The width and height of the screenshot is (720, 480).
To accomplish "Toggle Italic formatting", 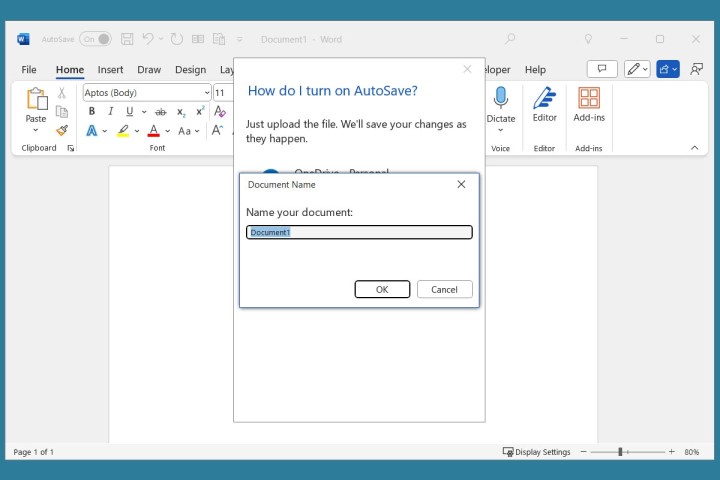I will tap(110, 112).
